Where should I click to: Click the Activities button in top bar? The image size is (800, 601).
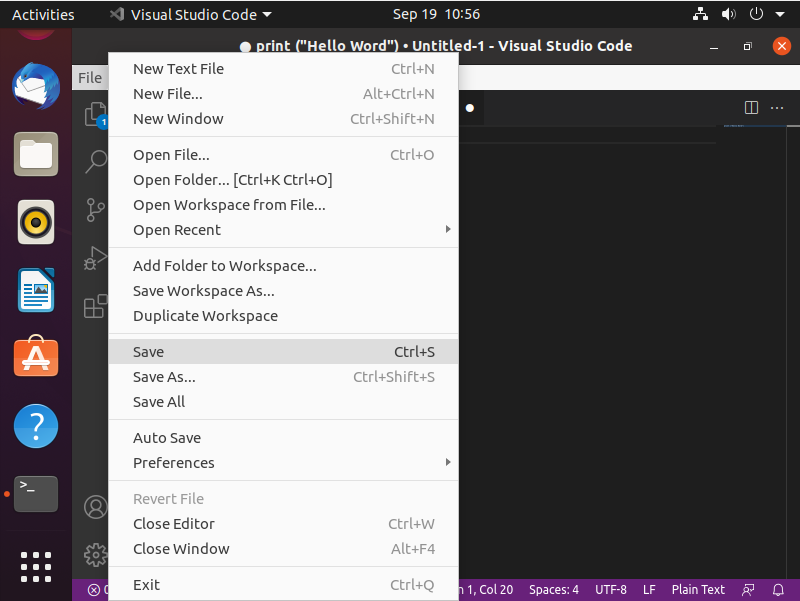click(43, 14)
